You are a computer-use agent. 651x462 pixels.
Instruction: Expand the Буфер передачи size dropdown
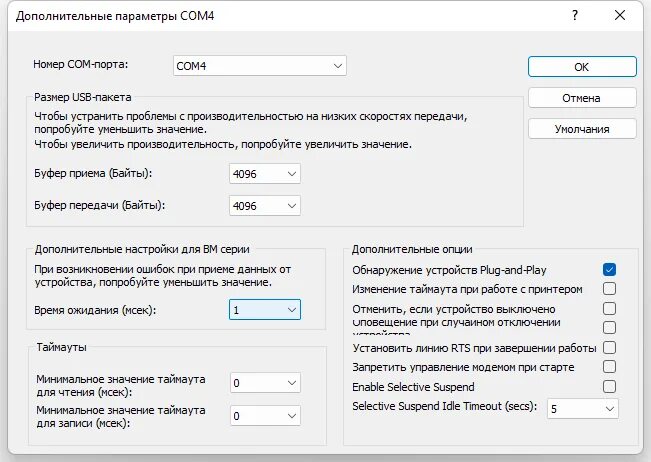click(x=265, y=205)
